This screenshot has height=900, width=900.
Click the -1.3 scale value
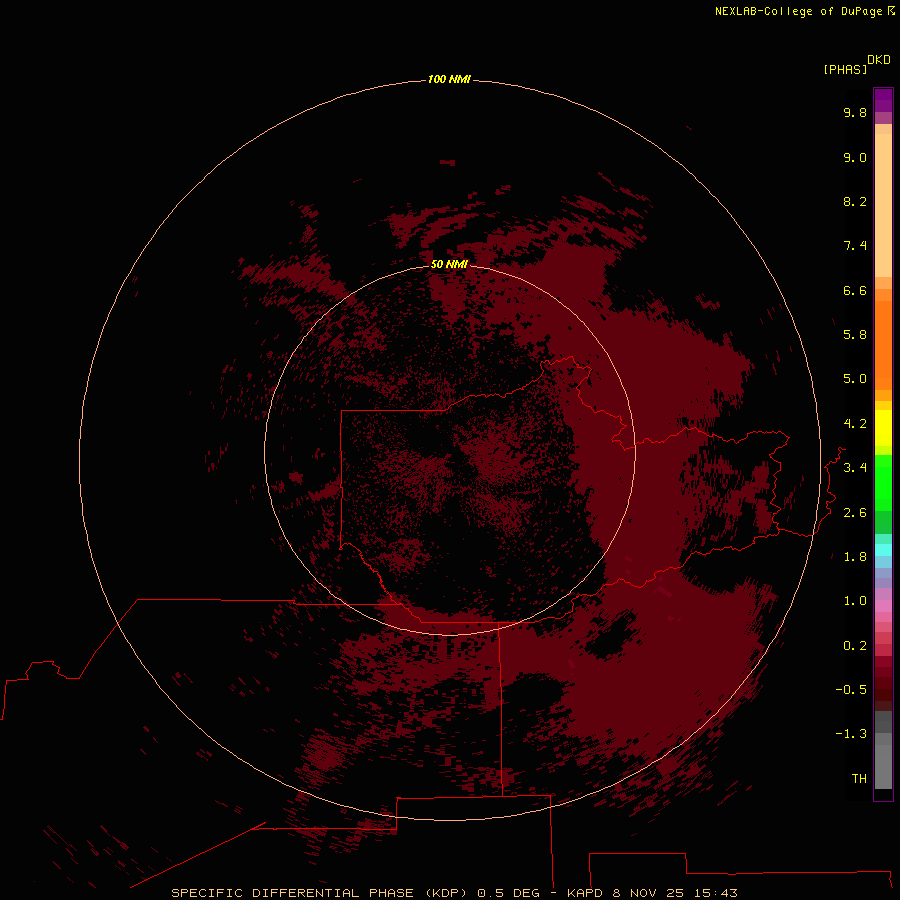click(x=851, y=734)
